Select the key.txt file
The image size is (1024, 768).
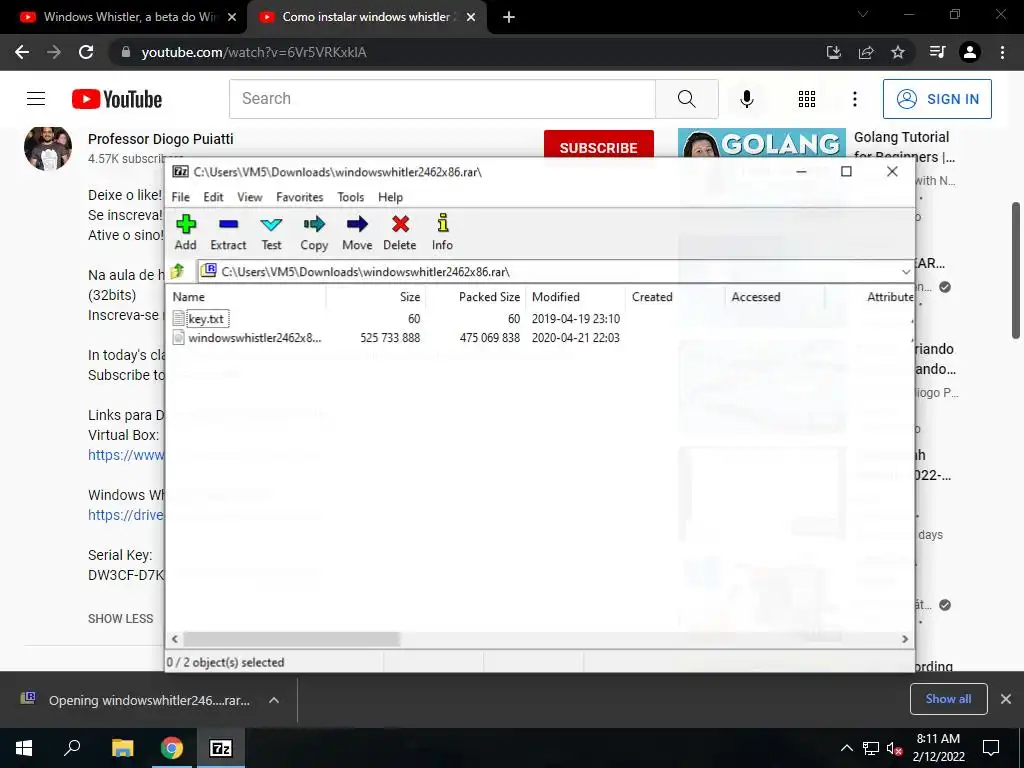206,319
